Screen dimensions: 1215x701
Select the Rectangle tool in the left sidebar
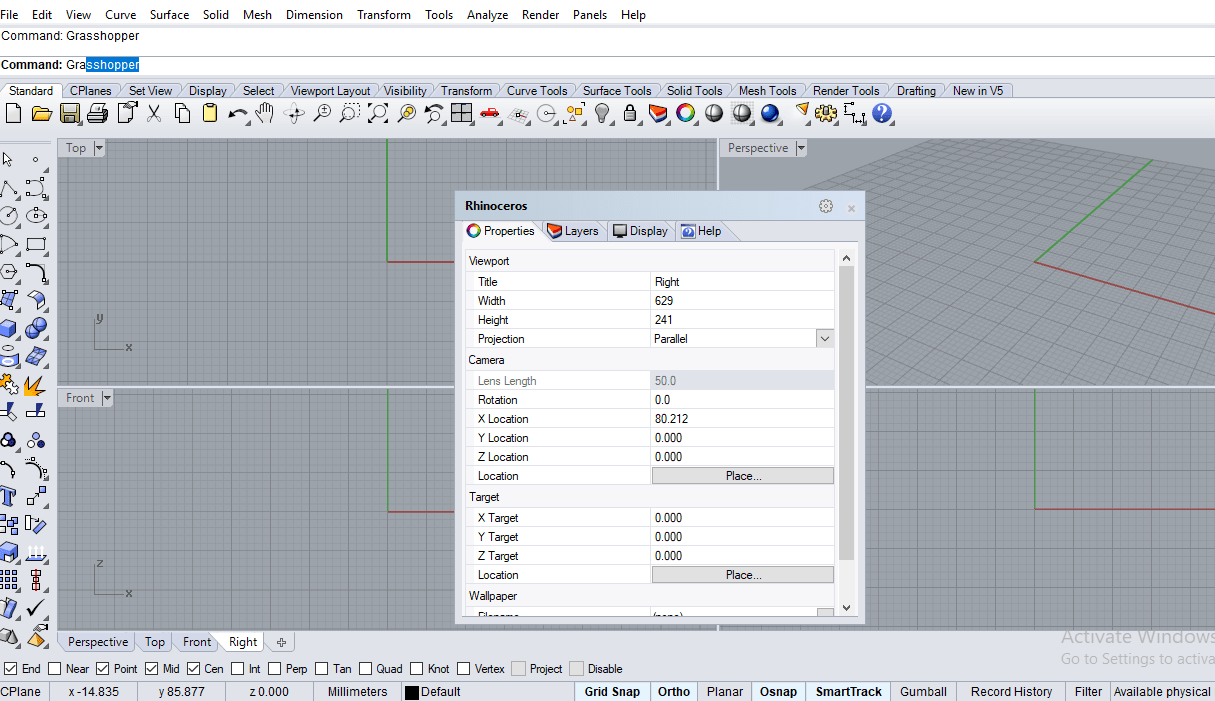pyautogui.click(x=37, y=243)
